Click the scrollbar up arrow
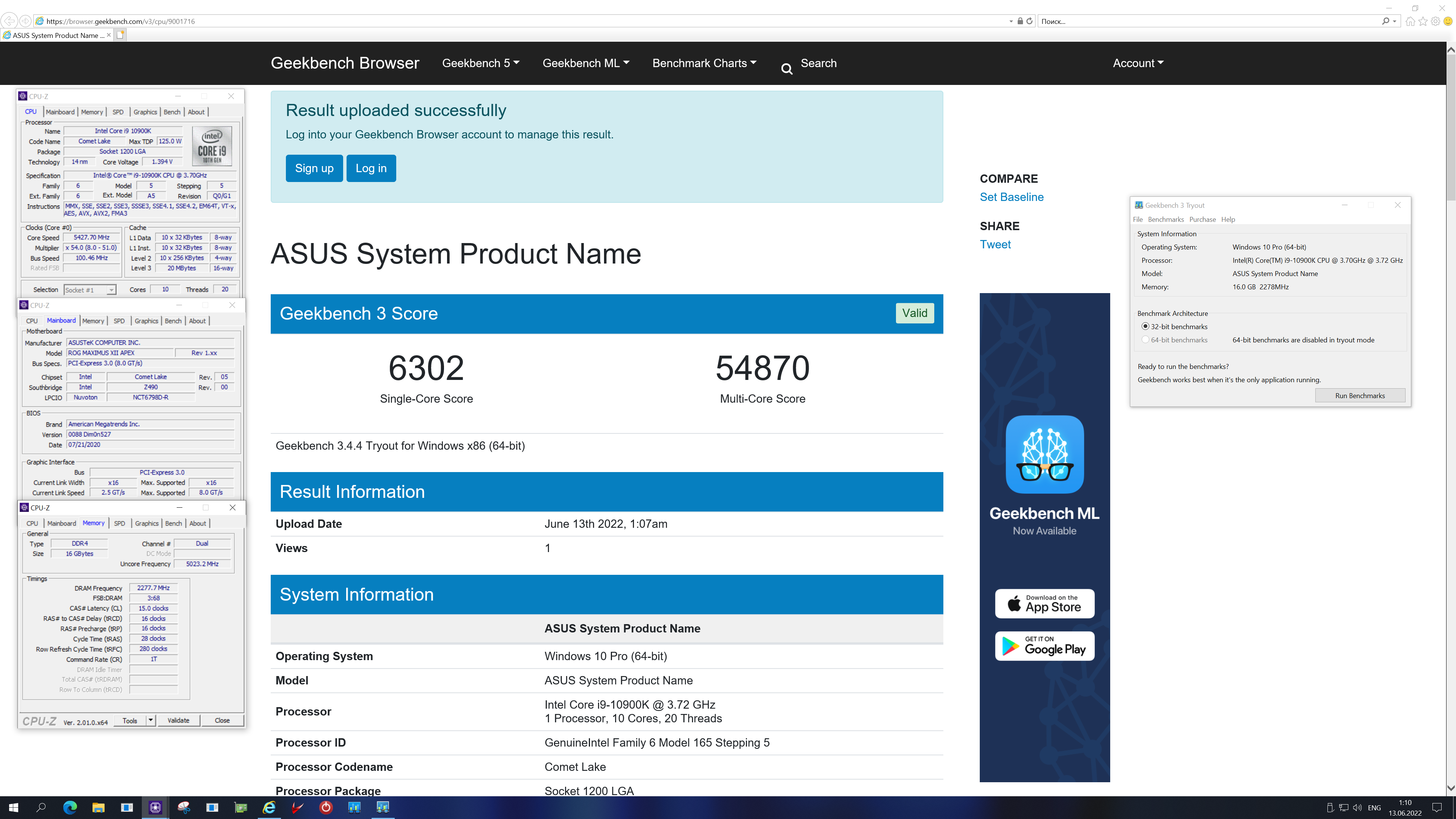 [1451, 50]
